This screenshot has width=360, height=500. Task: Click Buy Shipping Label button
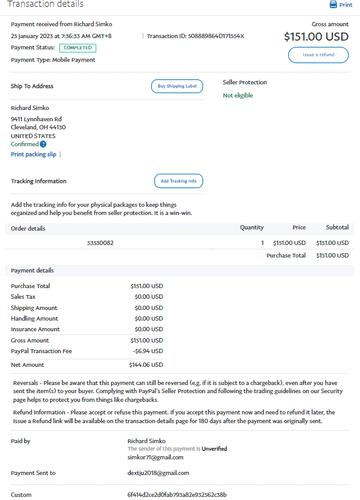tap(177, 86)
